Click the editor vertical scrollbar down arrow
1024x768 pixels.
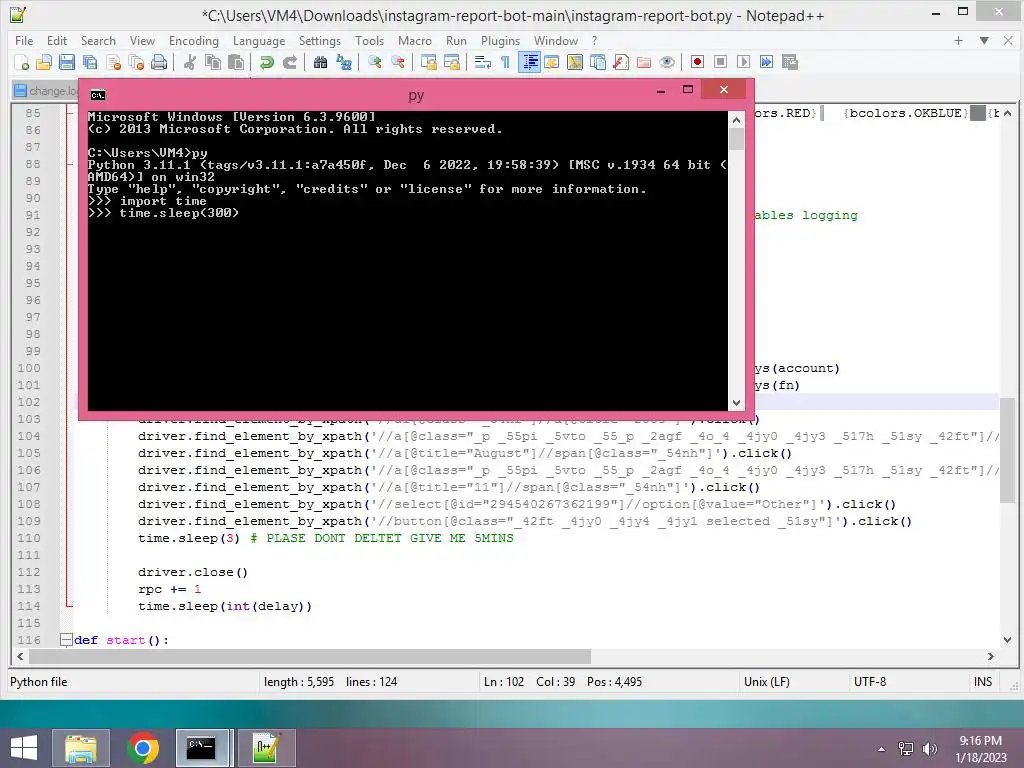tap(1008, 640)
